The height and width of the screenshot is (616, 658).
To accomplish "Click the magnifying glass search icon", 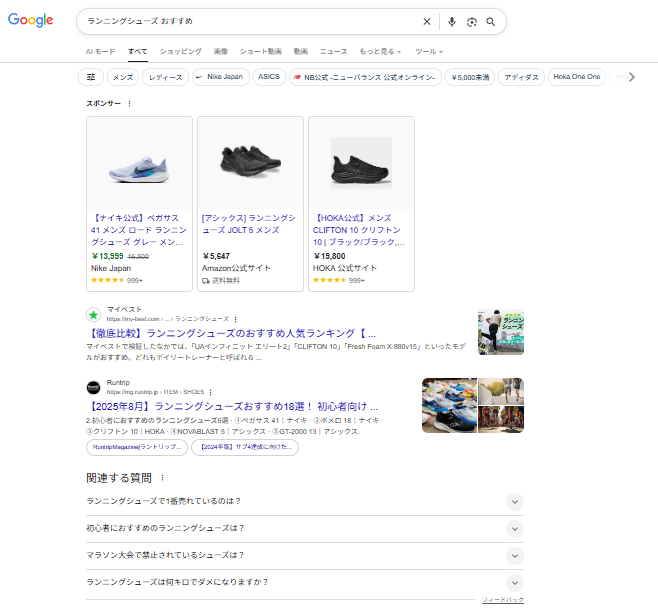I will pos(491,21).
